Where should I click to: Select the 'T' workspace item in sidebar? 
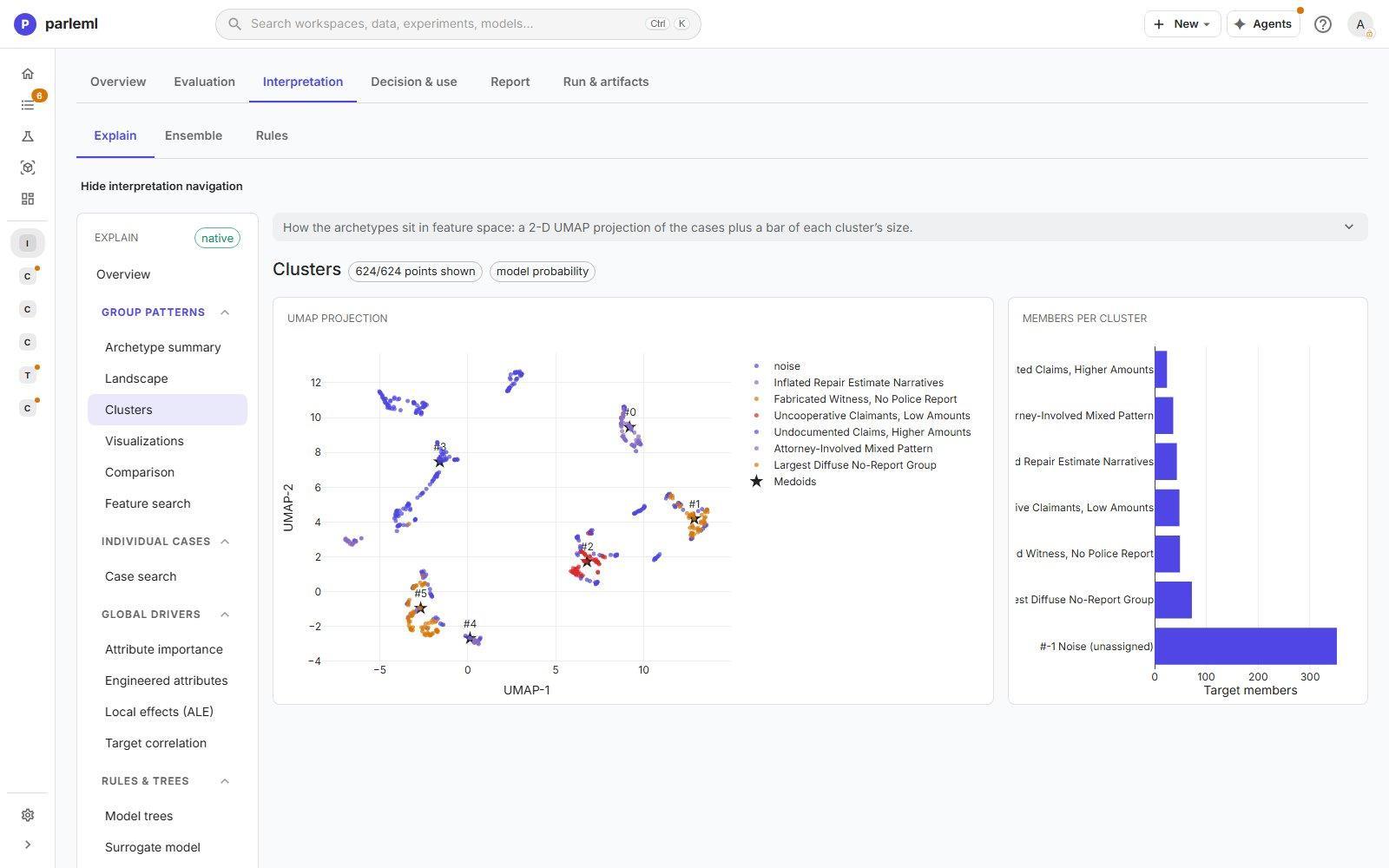click(x=28, y=375)
